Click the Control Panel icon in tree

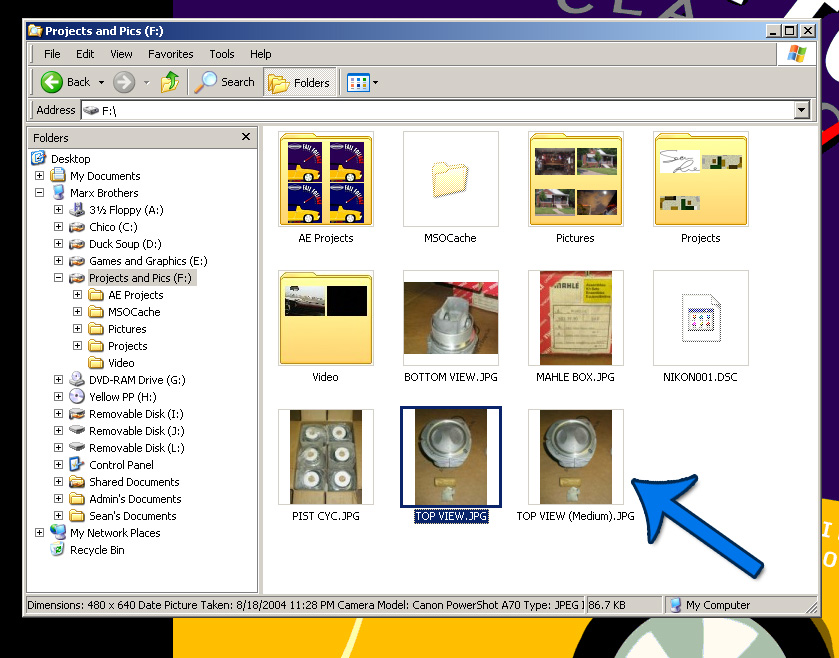click(77, 464)
